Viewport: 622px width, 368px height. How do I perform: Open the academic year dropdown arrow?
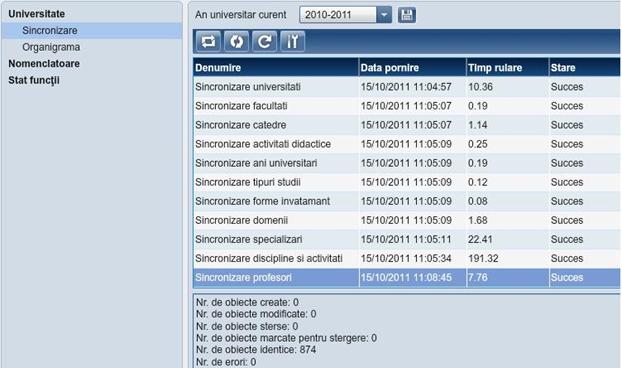coord(384,15)
